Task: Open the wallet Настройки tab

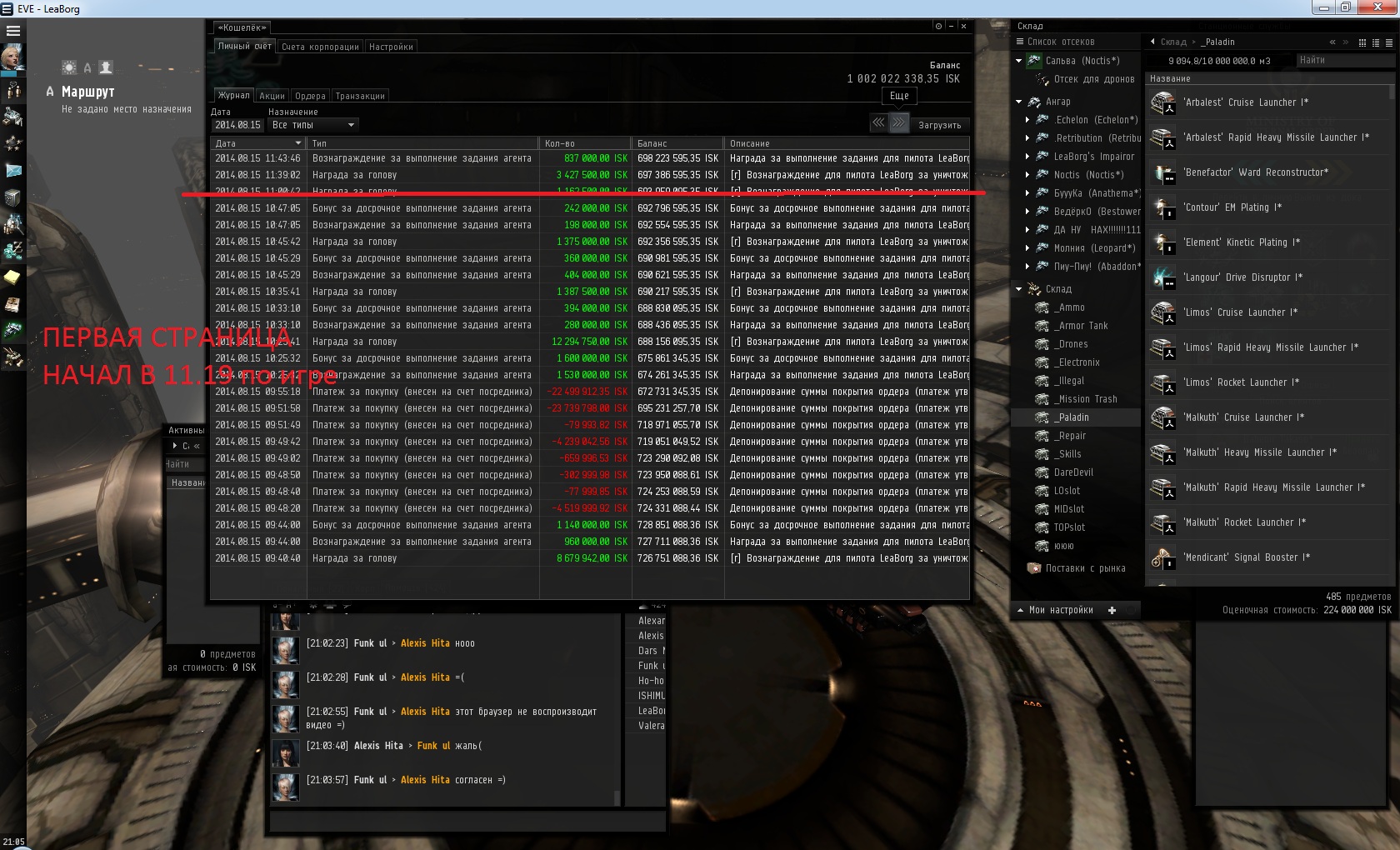Action: coord(391,47)
